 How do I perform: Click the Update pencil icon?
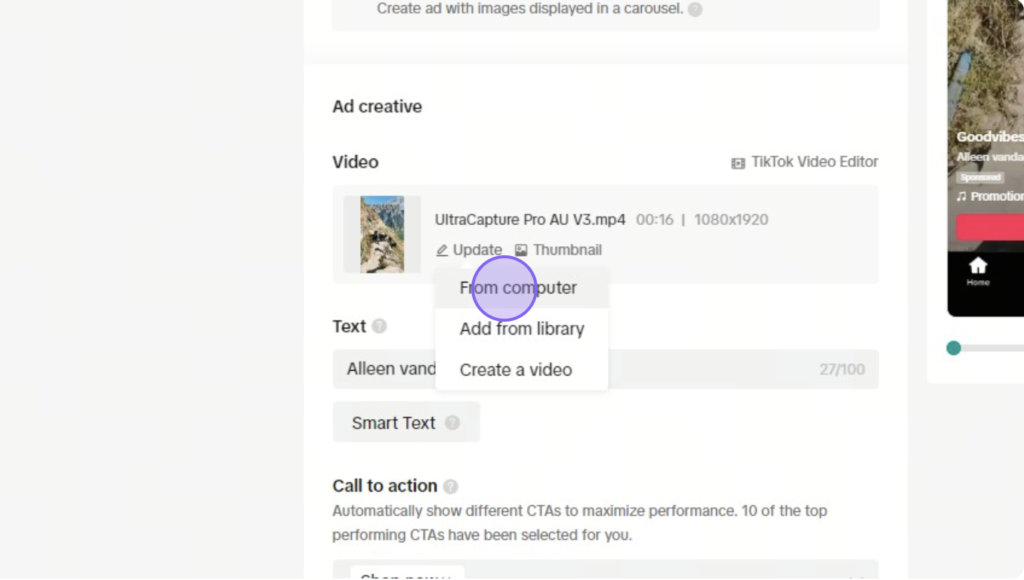click(x=442, y=250)
